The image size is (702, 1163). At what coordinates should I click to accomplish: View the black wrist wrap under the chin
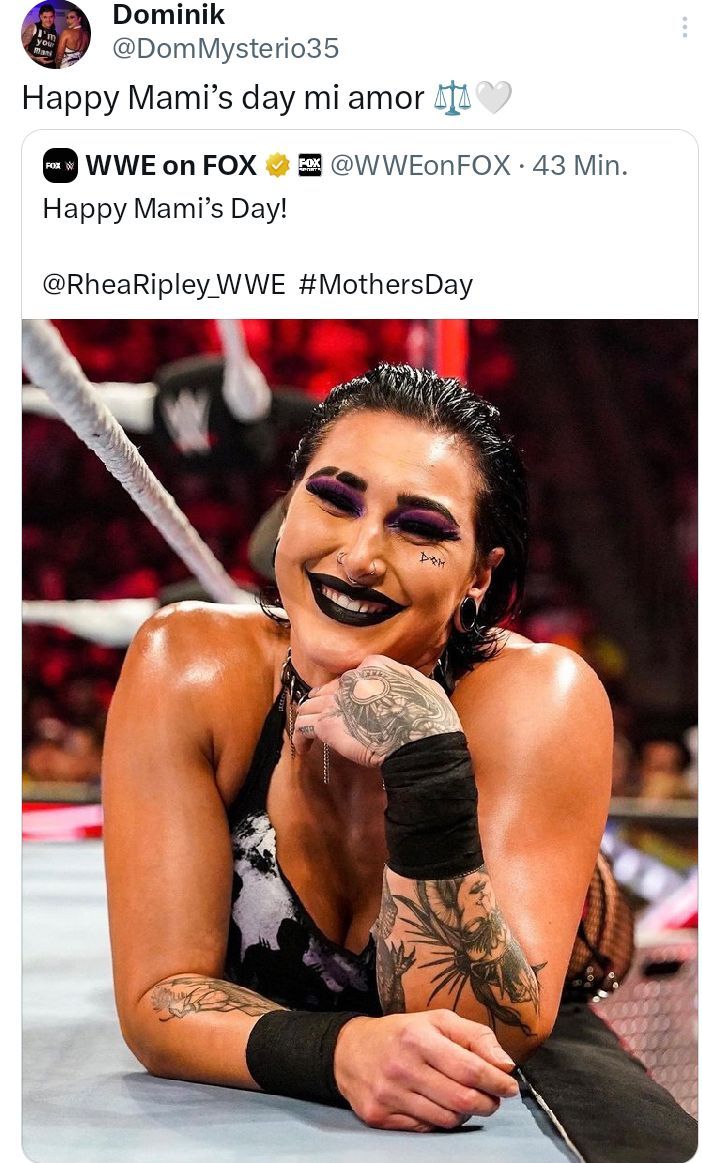click(433, 804)
